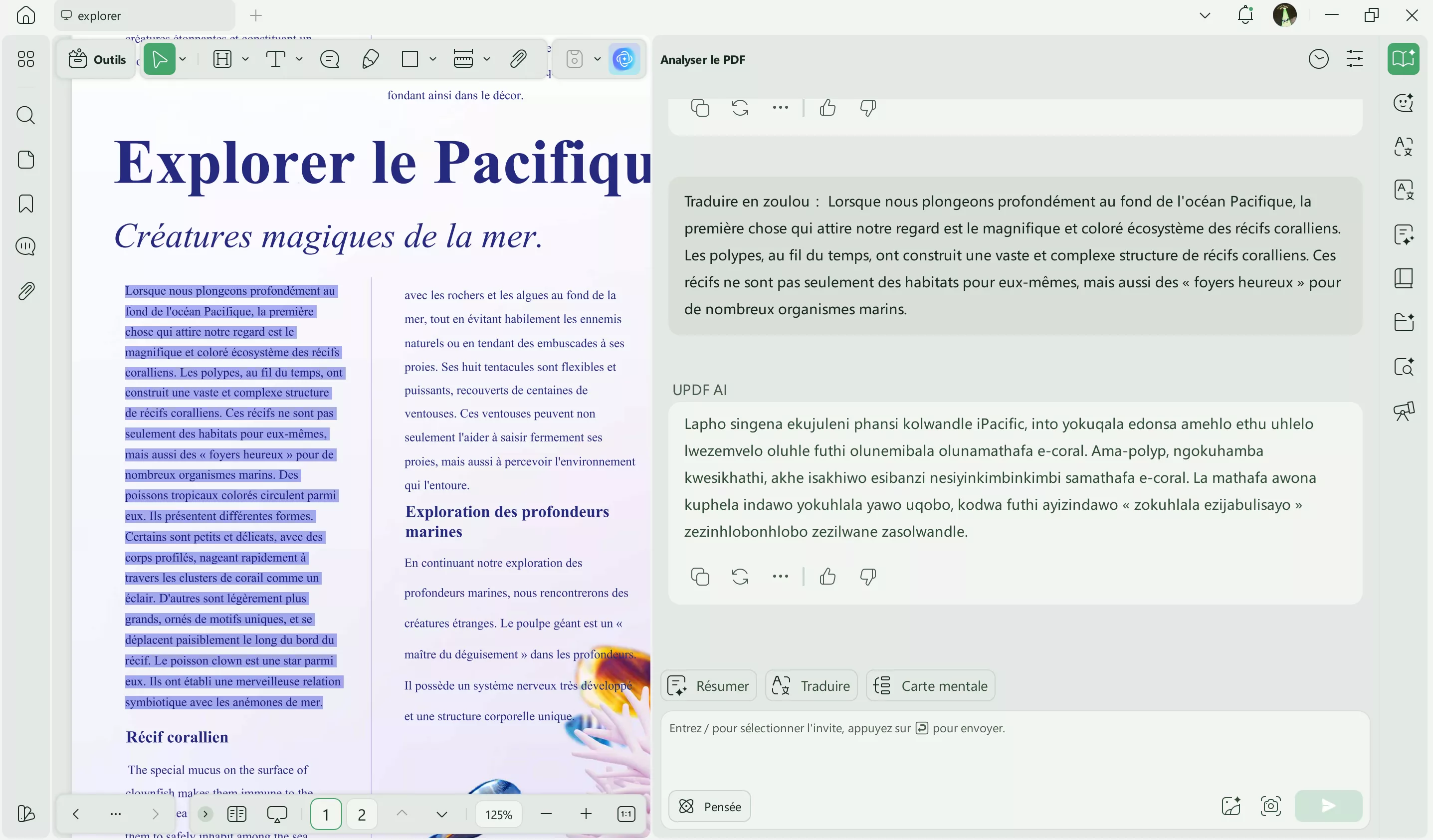This screenshot has width=1433, height=840.
Task: Copy the UPDF AI Zulu translation response
Action: 700,577
